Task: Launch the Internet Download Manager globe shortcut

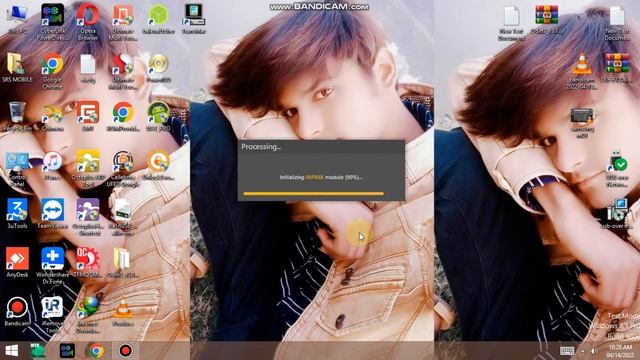Action: (88, 314)
